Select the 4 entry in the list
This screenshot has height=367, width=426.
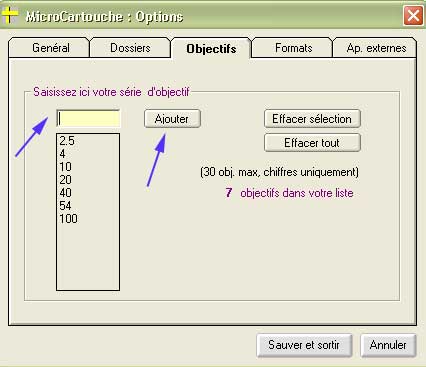[88, 154]
